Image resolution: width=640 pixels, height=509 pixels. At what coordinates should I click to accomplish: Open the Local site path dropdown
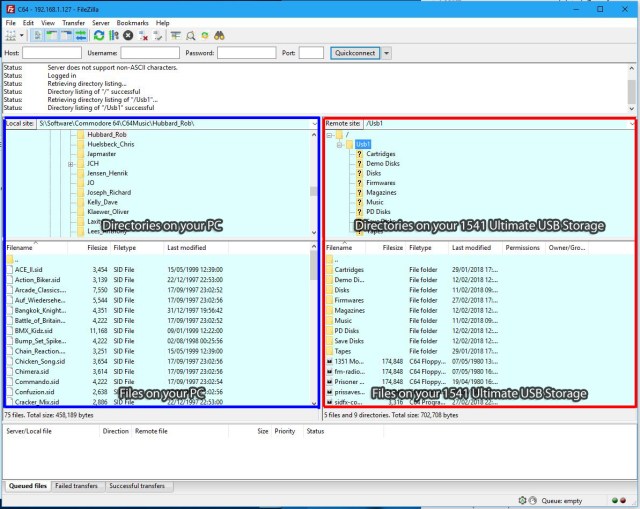tap(314, 124)
